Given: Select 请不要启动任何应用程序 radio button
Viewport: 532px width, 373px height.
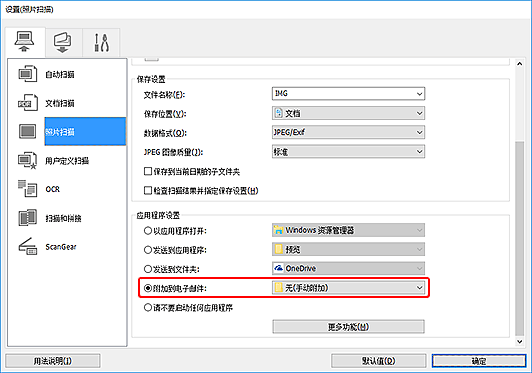Looking at the screenshot, I should [x=148, y=307].
